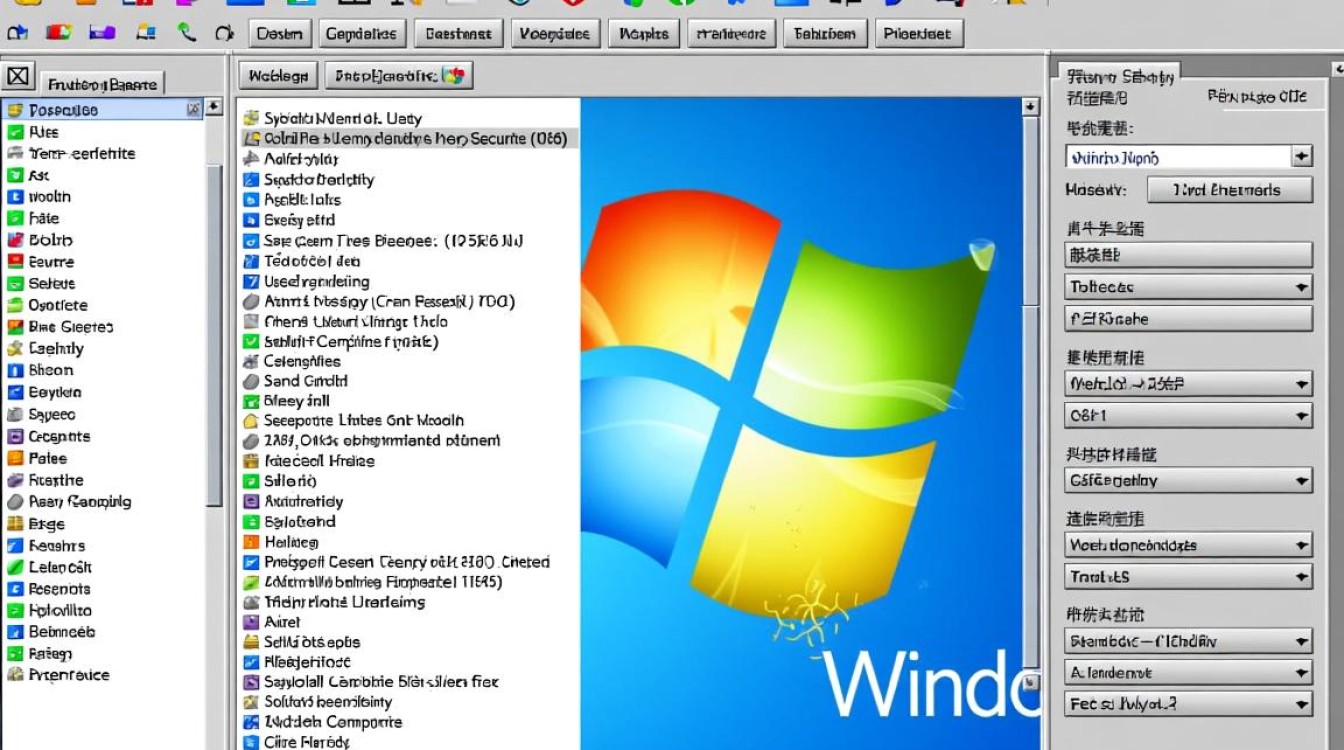Click the left sidebar vertical scrollbar thumb
This screenshot has width=1344, height=750.
[214, 330]
